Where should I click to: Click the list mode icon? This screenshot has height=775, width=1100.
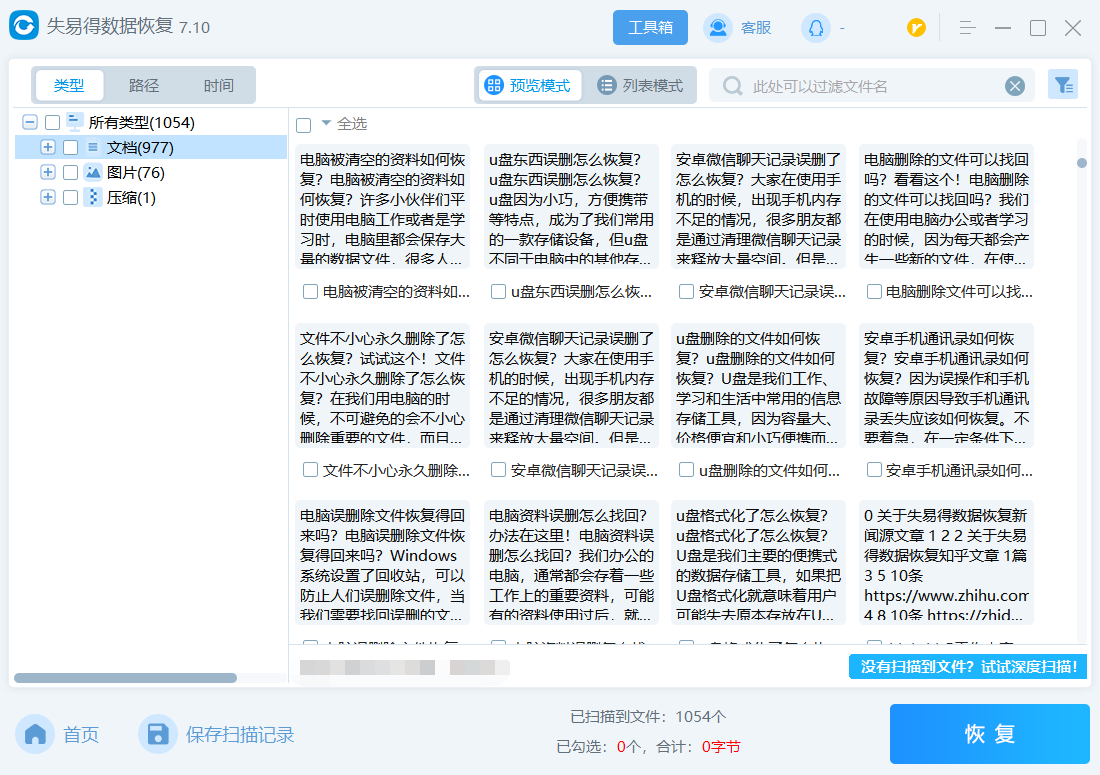tap(607, 85)
